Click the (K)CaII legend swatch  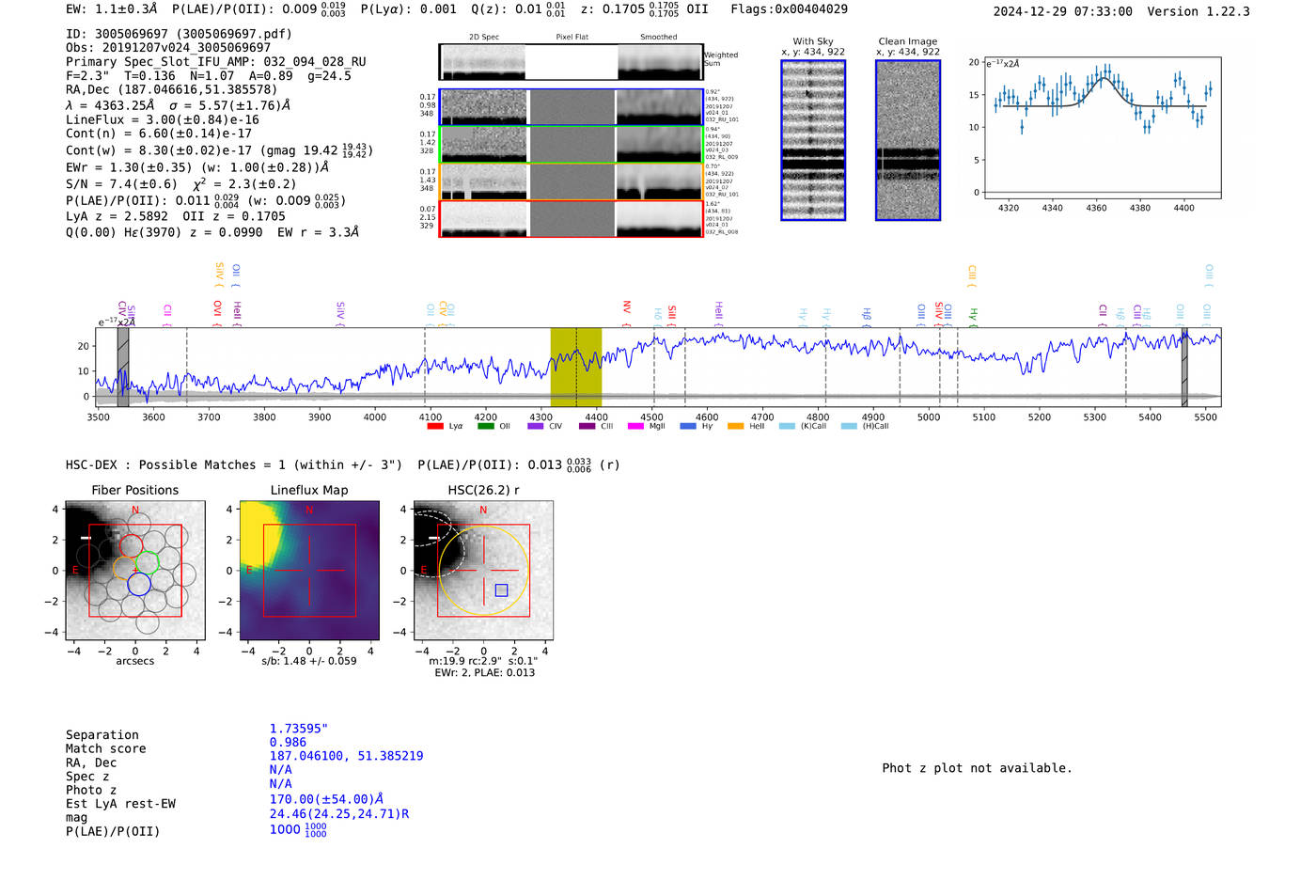tap(787, 426)
